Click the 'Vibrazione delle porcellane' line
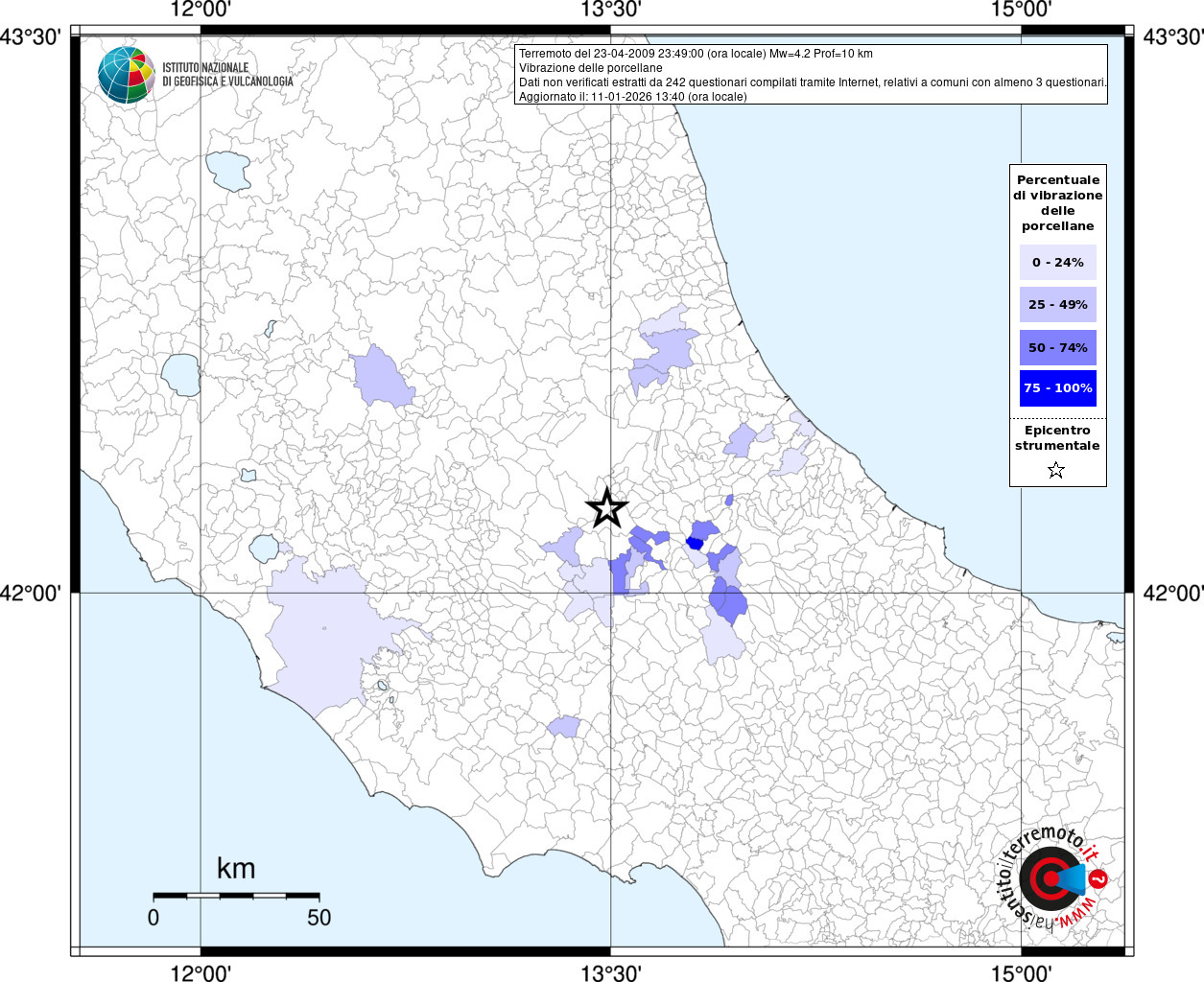 click(590, 68)
